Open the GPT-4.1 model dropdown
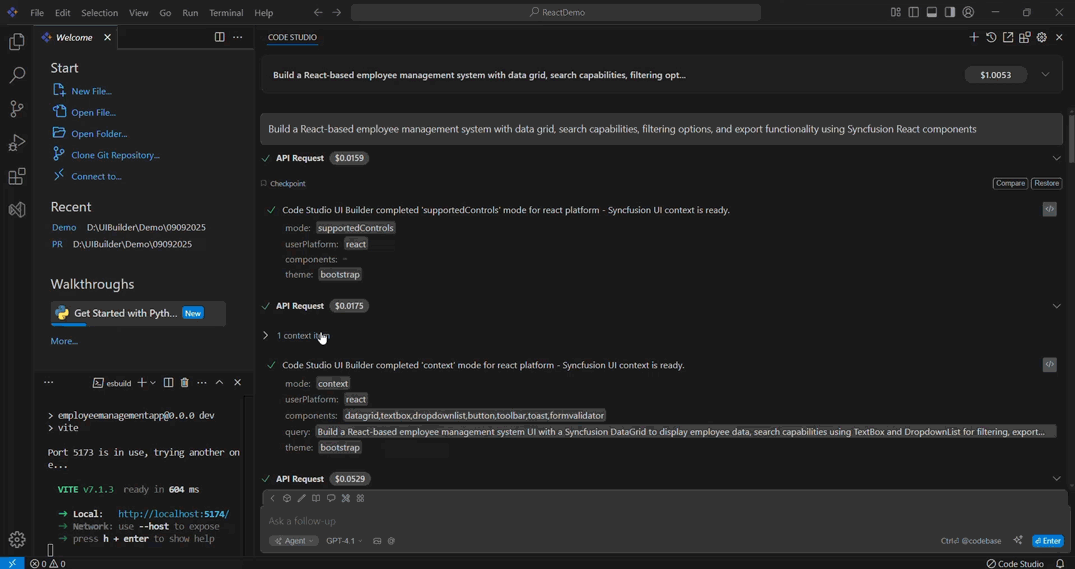The image size is (1075, 569). coord(344,541)
